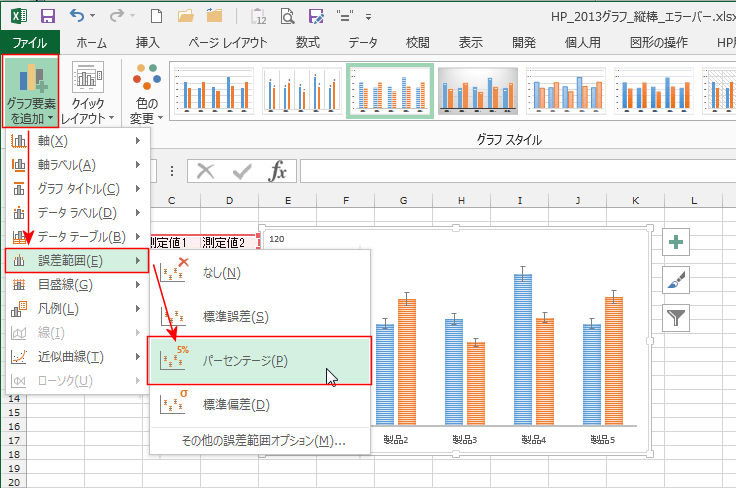Click the fx insert function icon
Screen dimensions: 736x488
[x=277, y=171]
